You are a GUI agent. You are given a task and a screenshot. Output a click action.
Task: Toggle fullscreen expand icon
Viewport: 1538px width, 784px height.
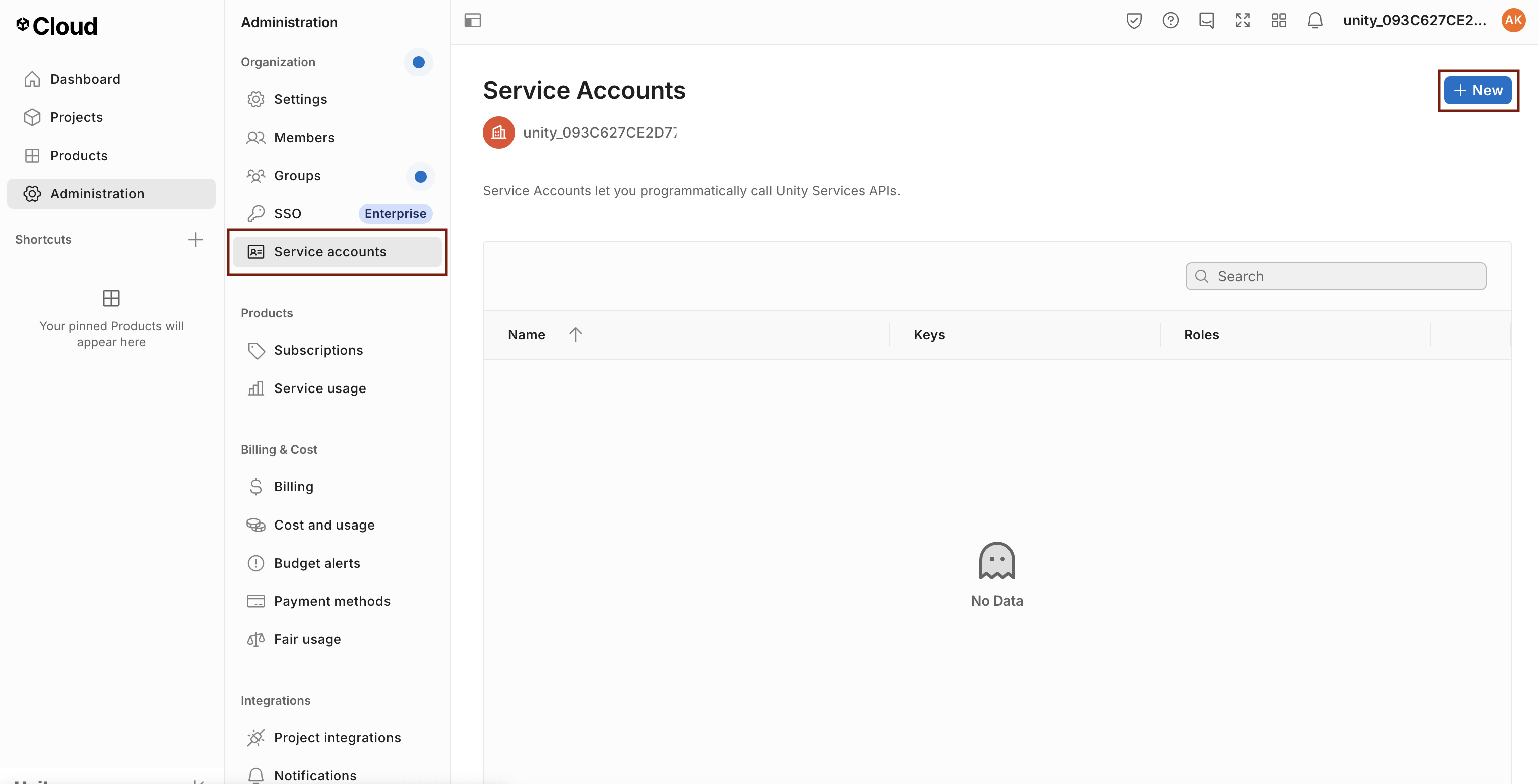click(1242, 20)
